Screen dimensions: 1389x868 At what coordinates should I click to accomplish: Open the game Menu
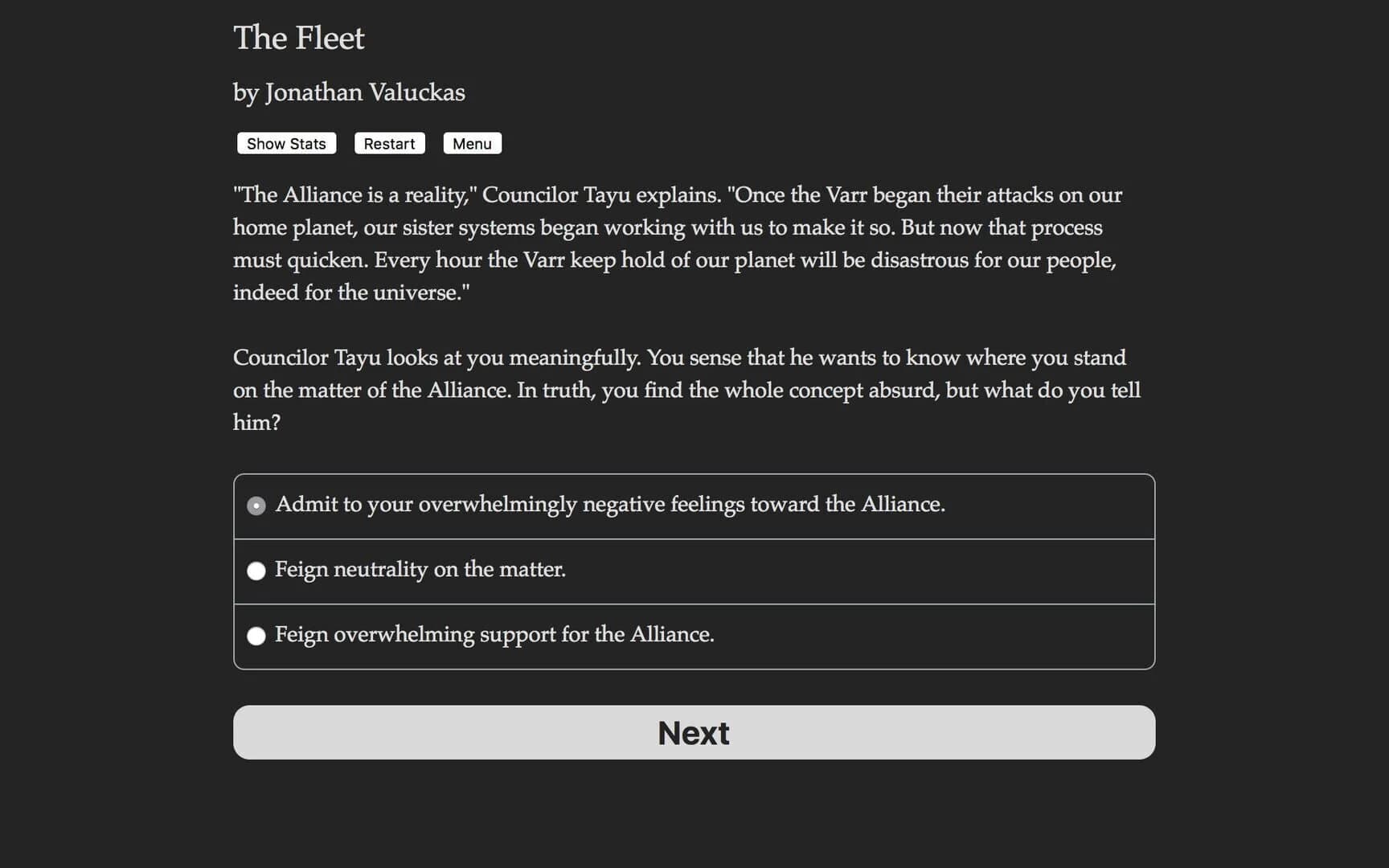pos(472,143)
